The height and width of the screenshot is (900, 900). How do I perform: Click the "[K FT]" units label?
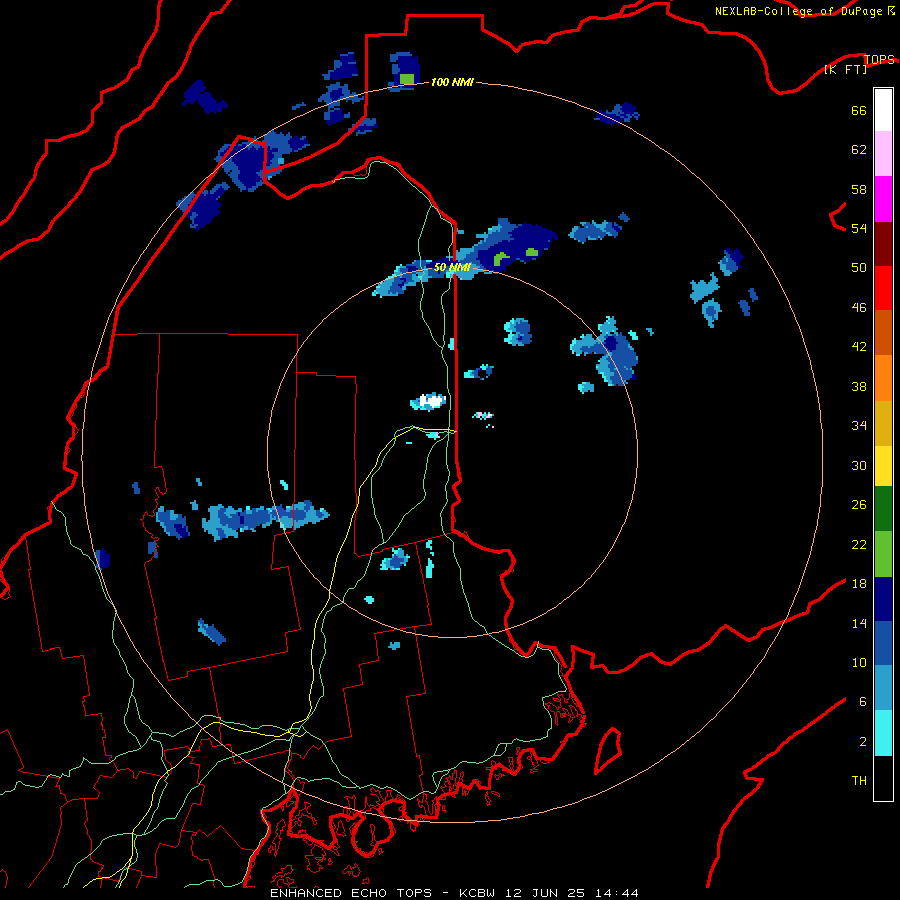(x=845, y=70)
